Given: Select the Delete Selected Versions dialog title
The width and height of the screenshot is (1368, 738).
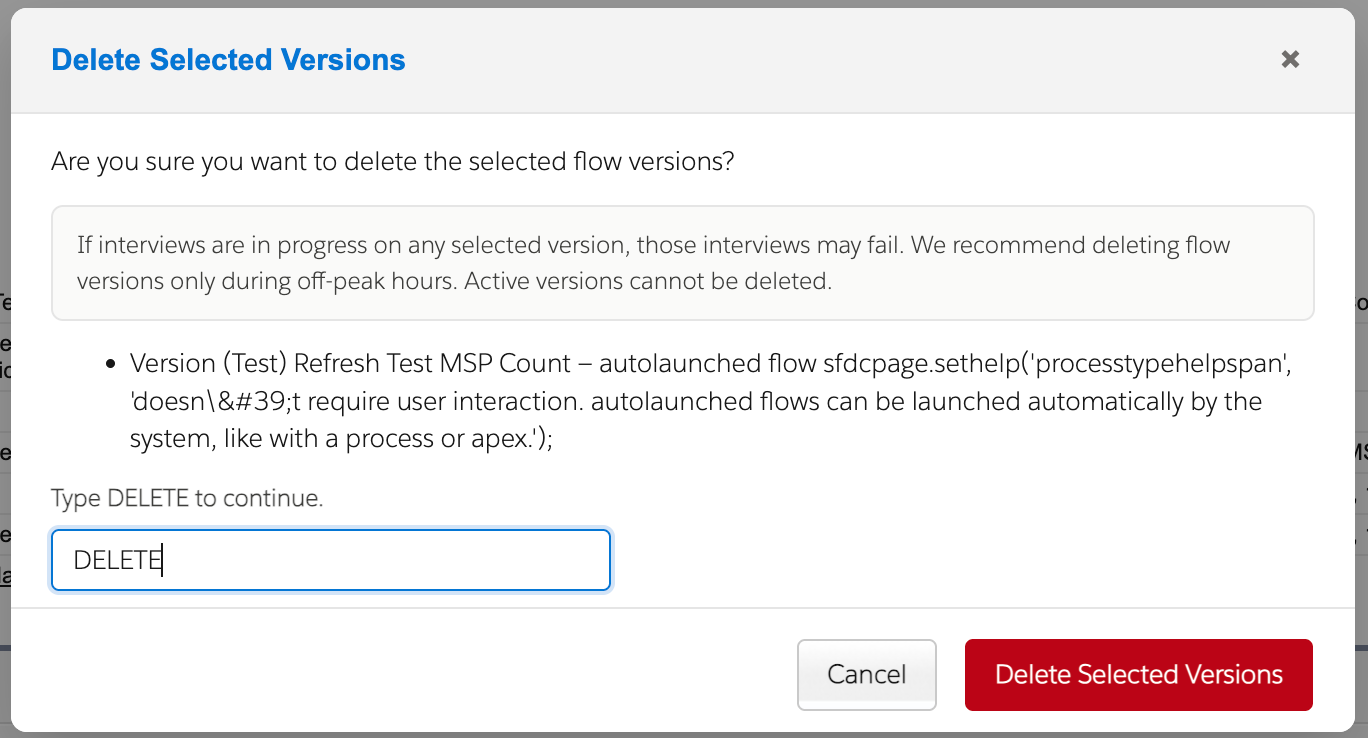Looking at the screenshot, I should coord(228,59).
